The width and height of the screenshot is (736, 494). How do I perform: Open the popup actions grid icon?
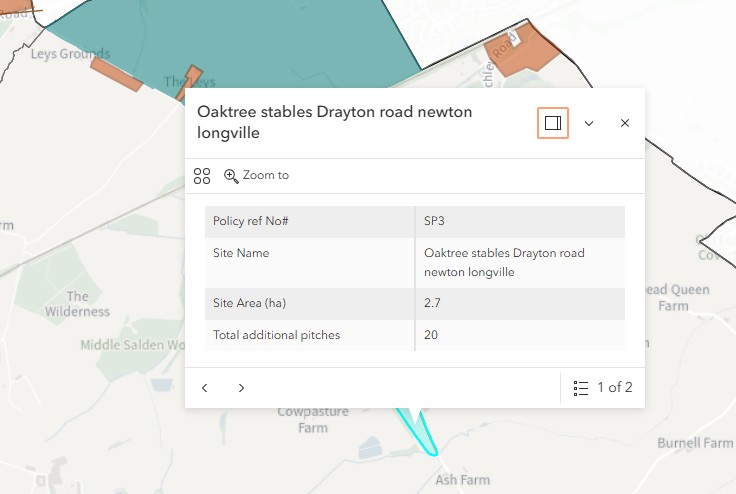pos(202,176)
